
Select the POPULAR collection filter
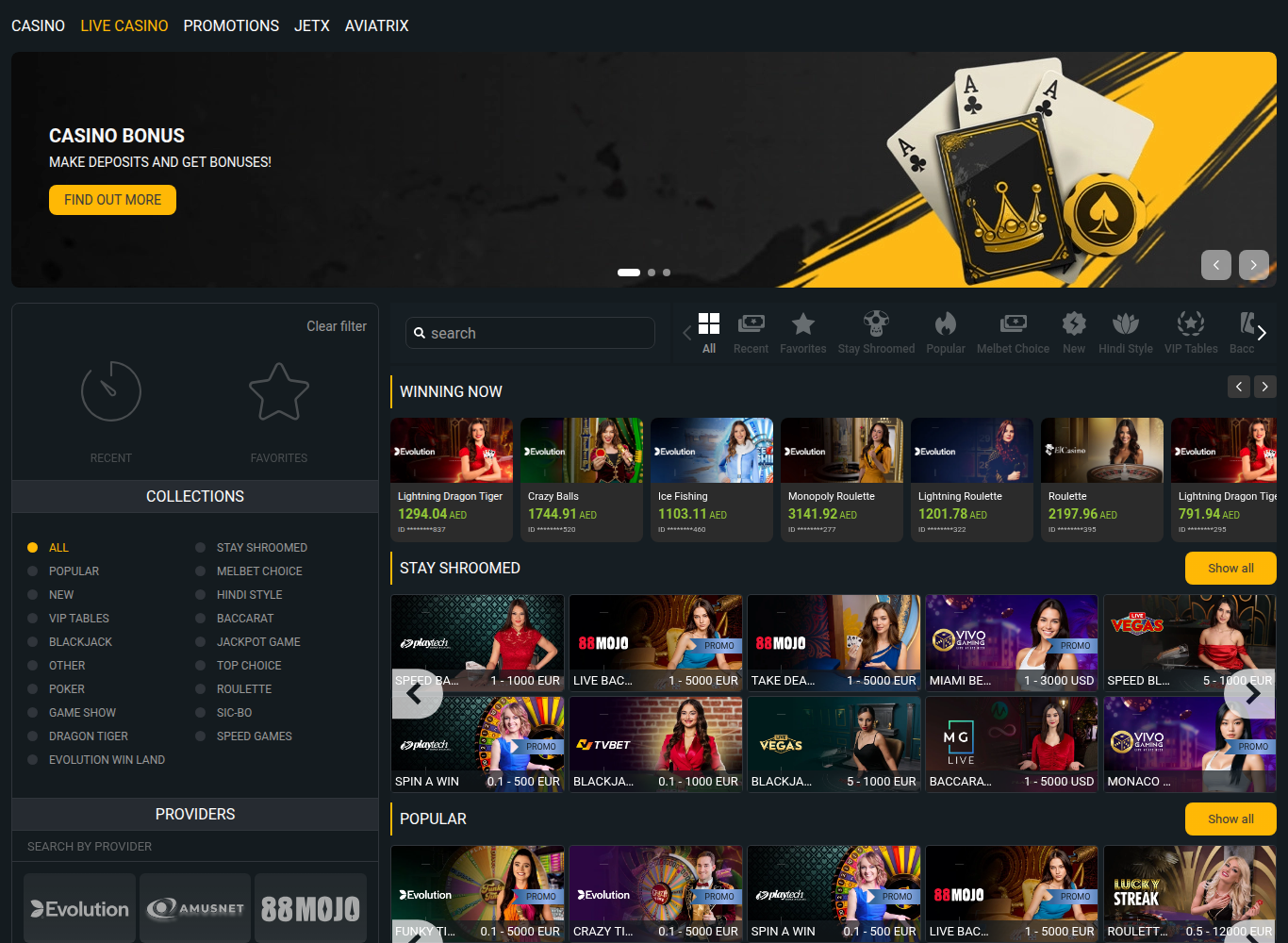[63, 571]
